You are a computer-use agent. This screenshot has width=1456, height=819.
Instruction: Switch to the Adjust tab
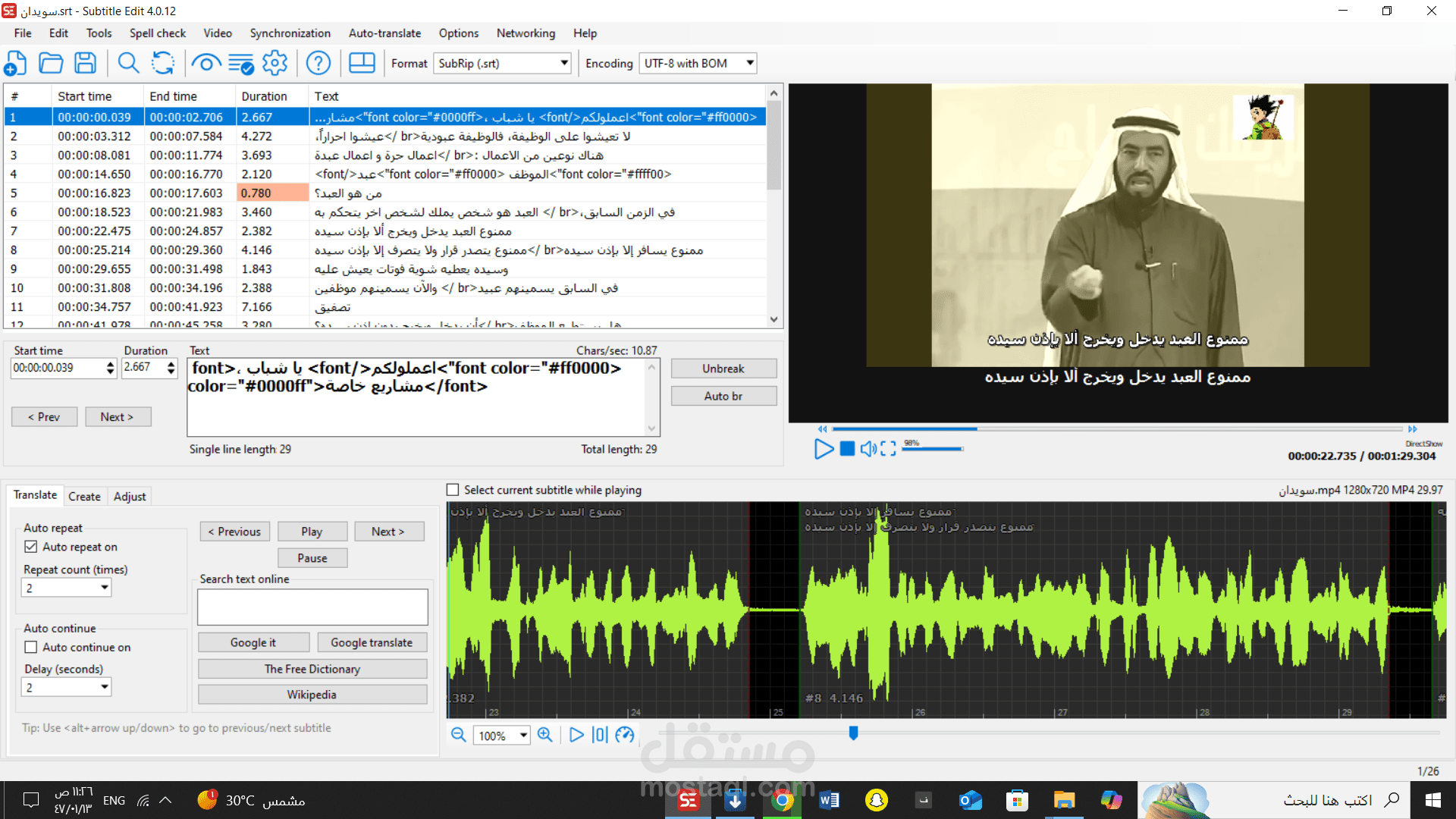click(x=130, y=496)
